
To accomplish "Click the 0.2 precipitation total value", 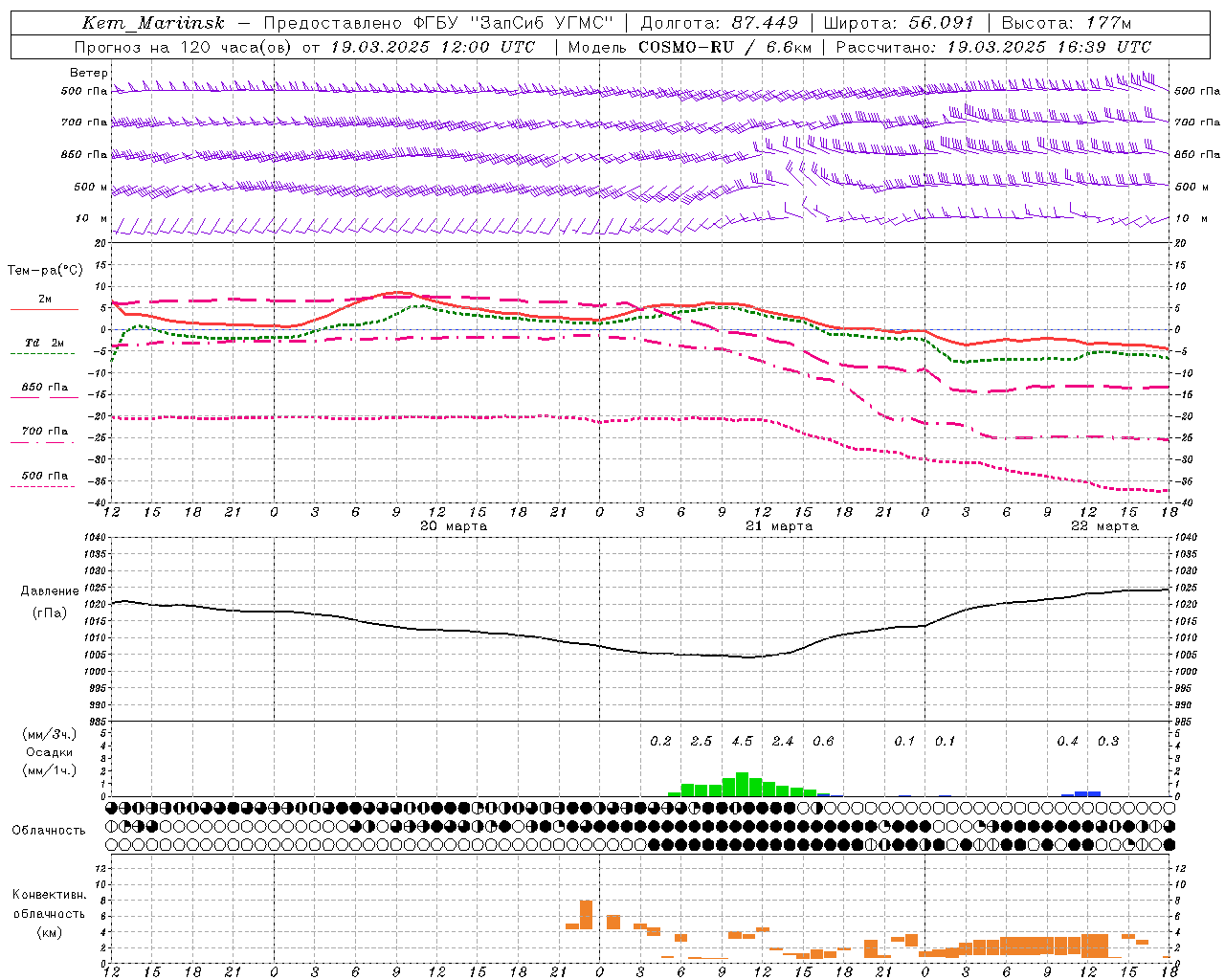I will (x=660, y=741).
